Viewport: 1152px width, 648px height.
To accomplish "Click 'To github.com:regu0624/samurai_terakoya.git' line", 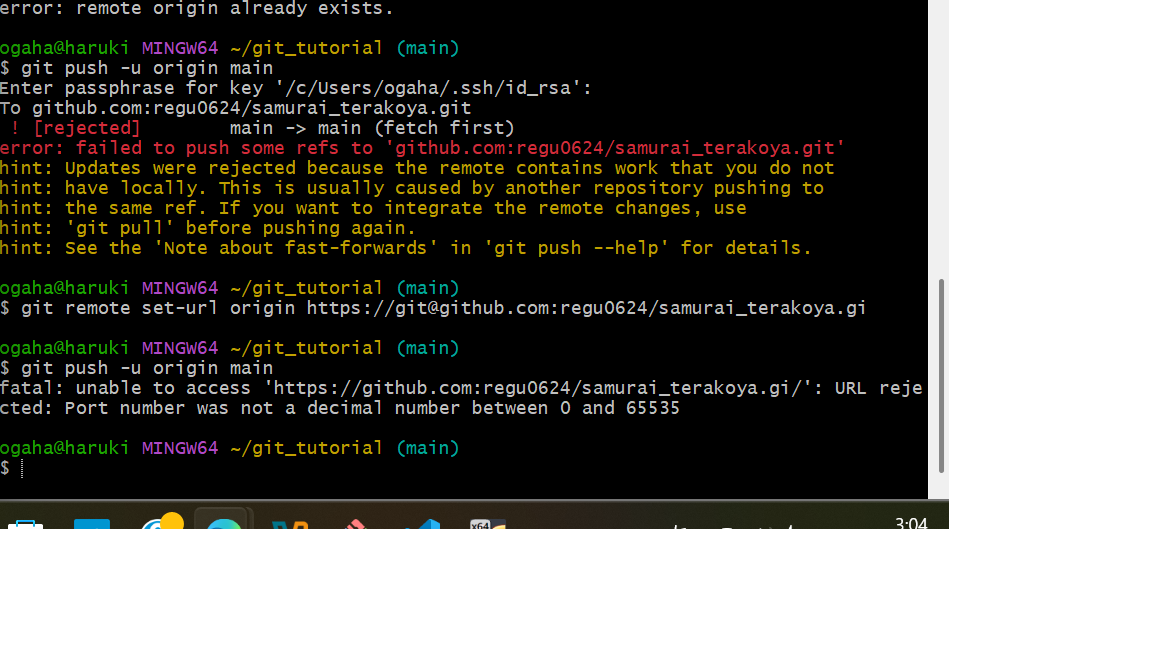I will coord(236,108).
